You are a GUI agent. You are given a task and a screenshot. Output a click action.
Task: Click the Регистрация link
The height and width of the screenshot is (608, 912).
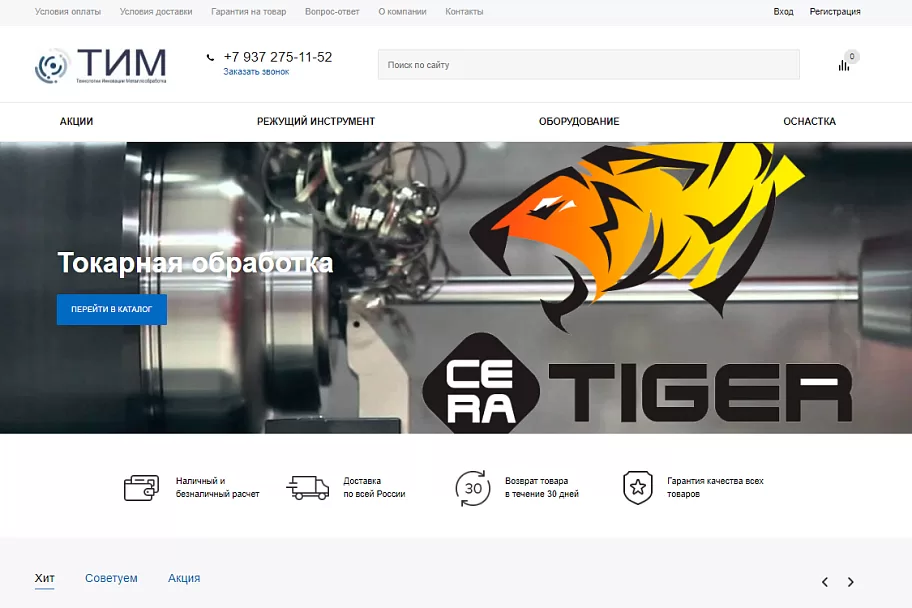tap(835, 12)
